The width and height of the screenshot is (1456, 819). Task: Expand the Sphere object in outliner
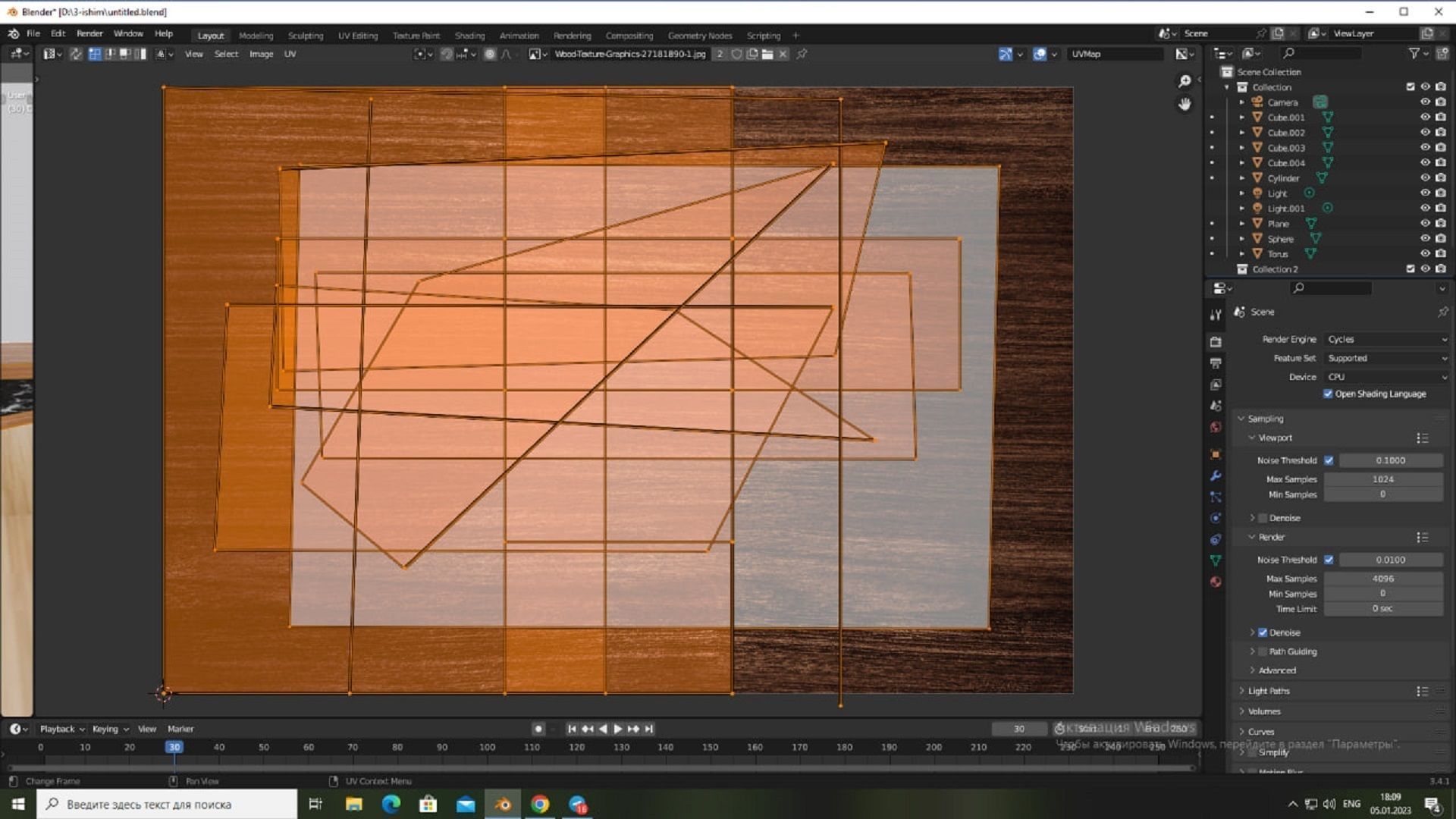coord(1242,239)
